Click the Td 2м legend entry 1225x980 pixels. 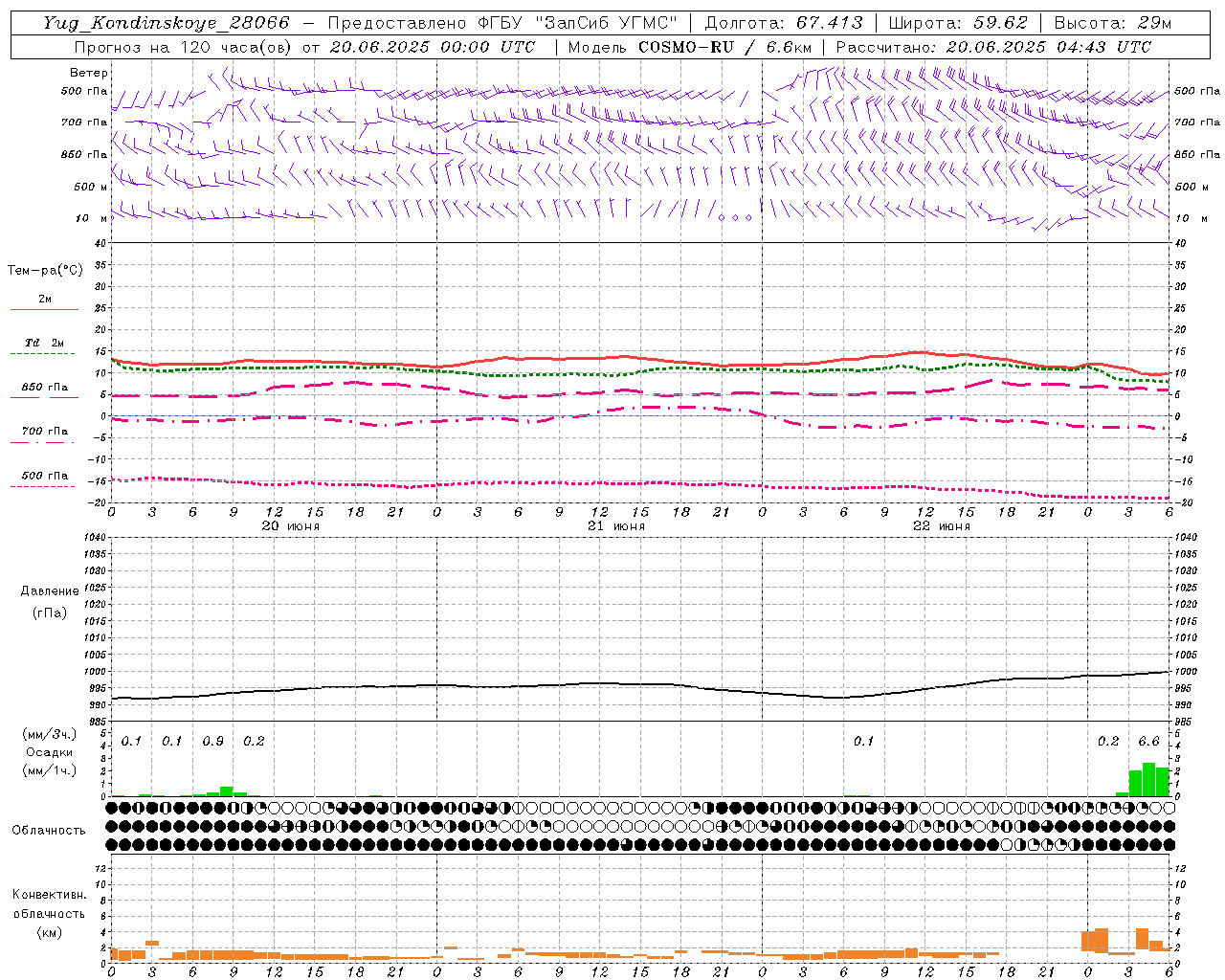click(x=45, y=343)
